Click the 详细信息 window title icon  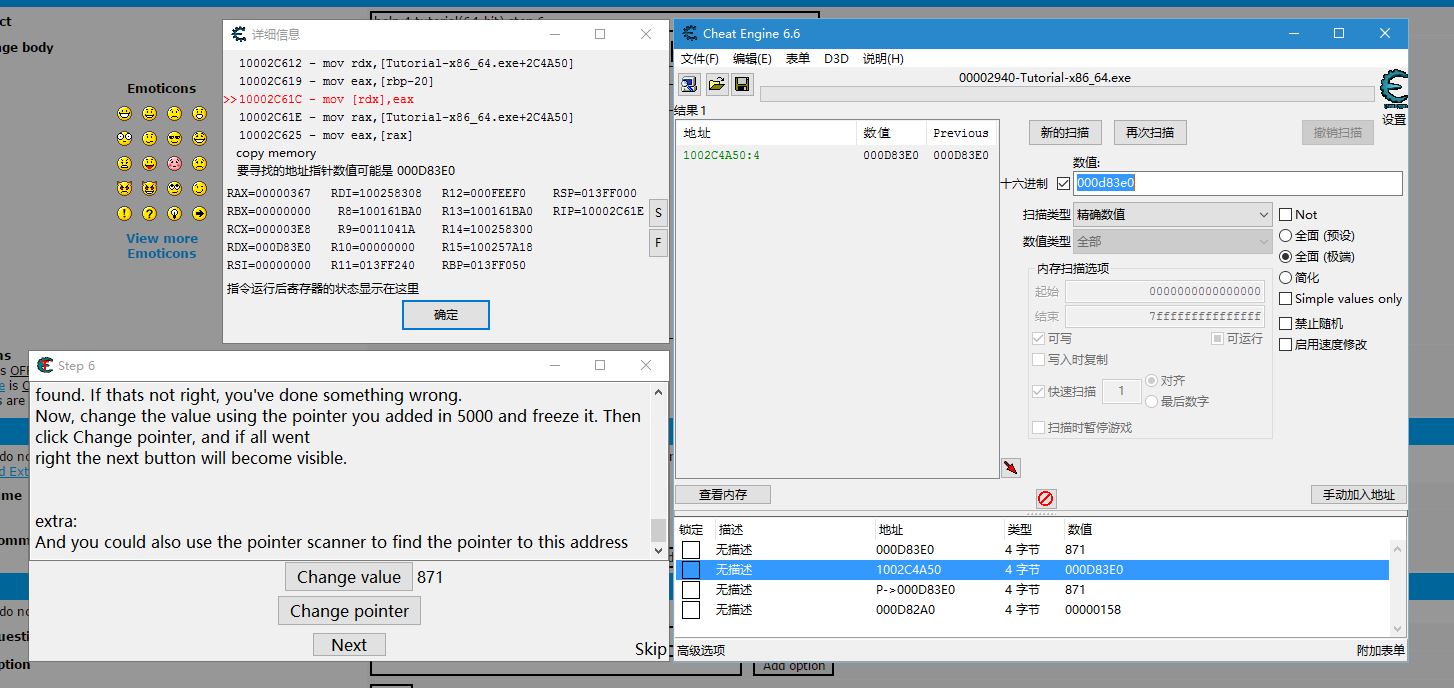point(239,33)
